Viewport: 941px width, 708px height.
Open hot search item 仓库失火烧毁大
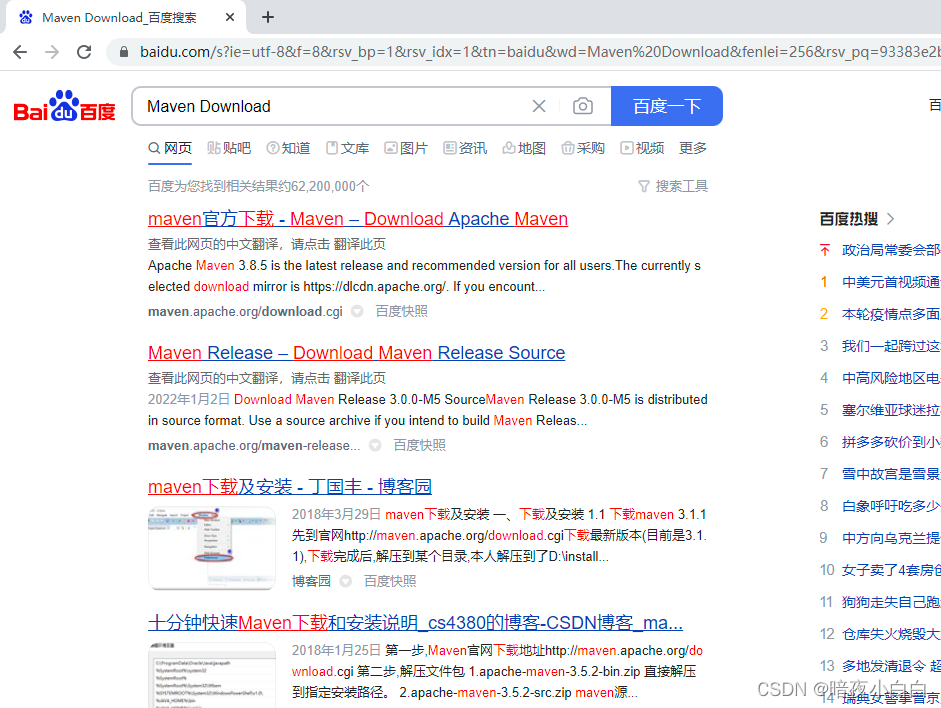(891, 634)
